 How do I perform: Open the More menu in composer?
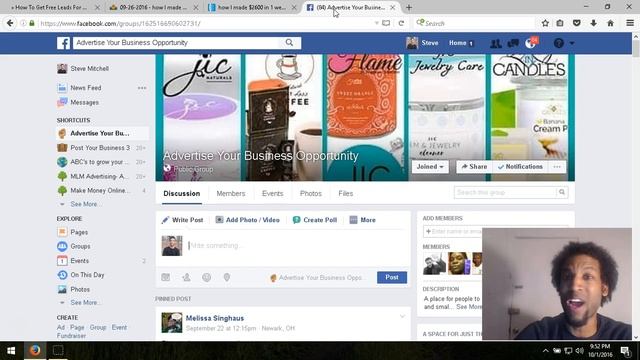pyautogui.click(x=362, y=220)
